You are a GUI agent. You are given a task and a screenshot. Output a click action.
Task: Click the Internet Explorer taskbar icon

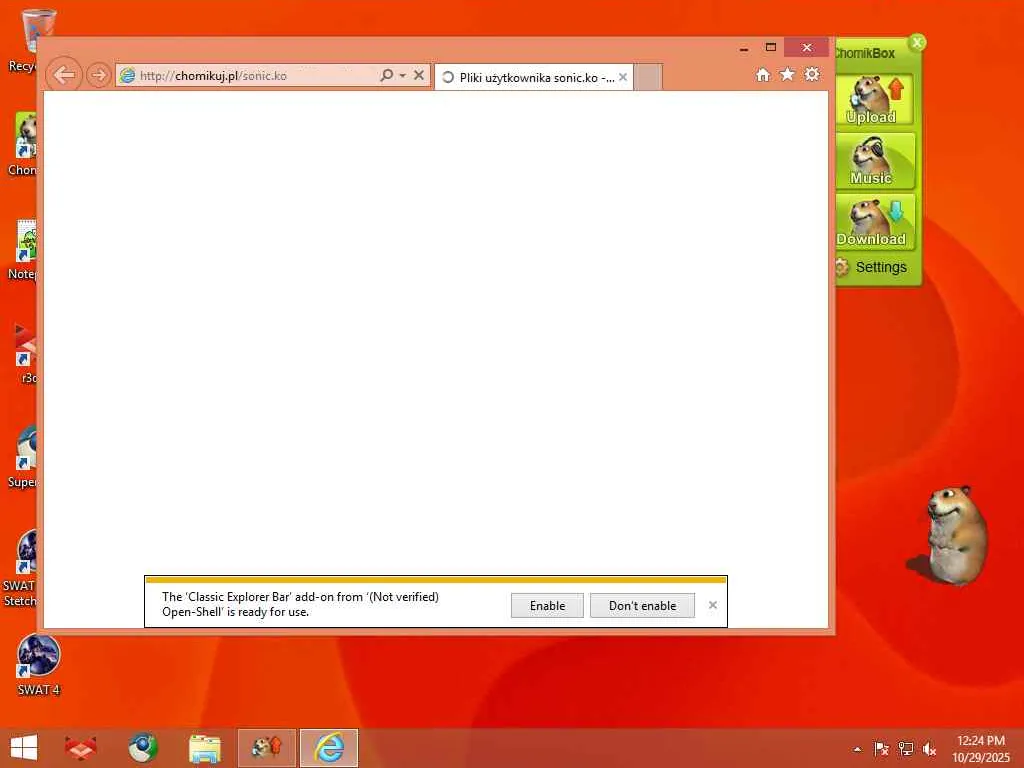(329, 748)
